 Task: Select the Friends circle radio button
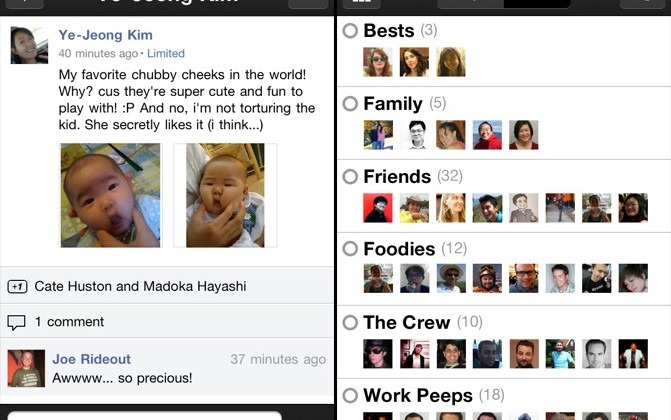click(350, 176)
